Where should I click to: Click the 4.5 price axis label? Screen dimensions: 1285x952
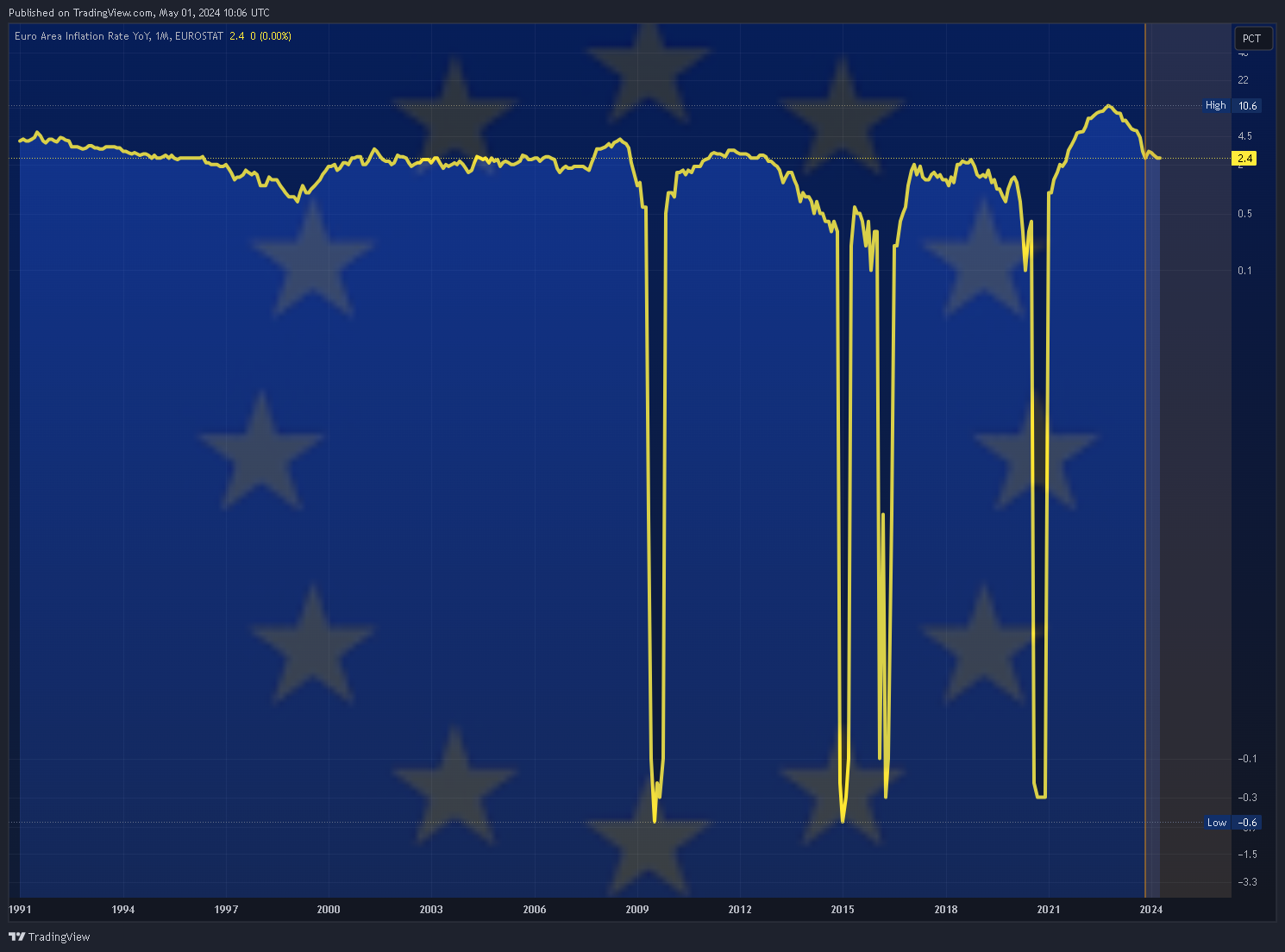[1244, 136]
